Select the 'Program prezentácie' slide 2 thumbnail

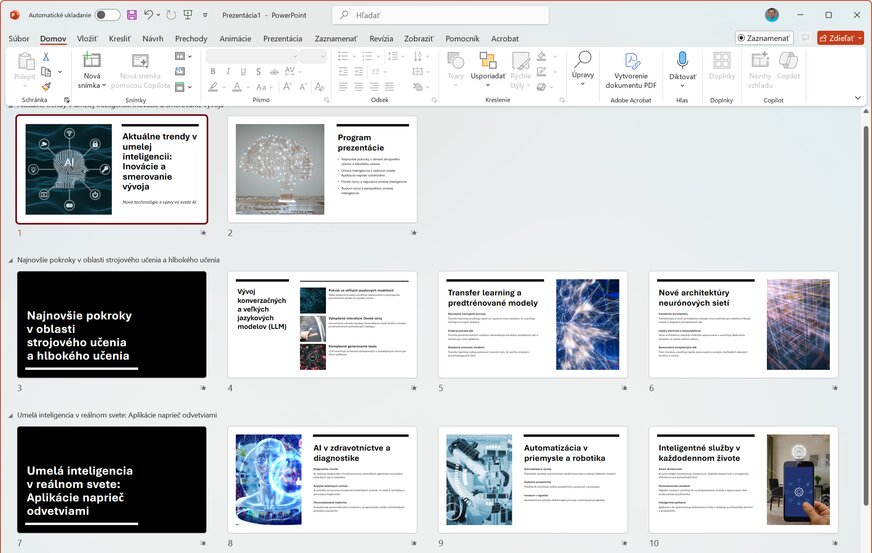point(322,169)
